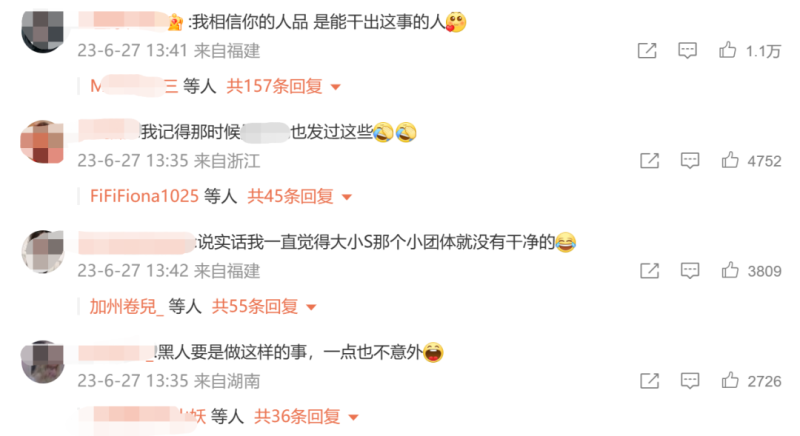
Task: Reply to the comment with 3809 likes
Action: click(x=690, y=271)
